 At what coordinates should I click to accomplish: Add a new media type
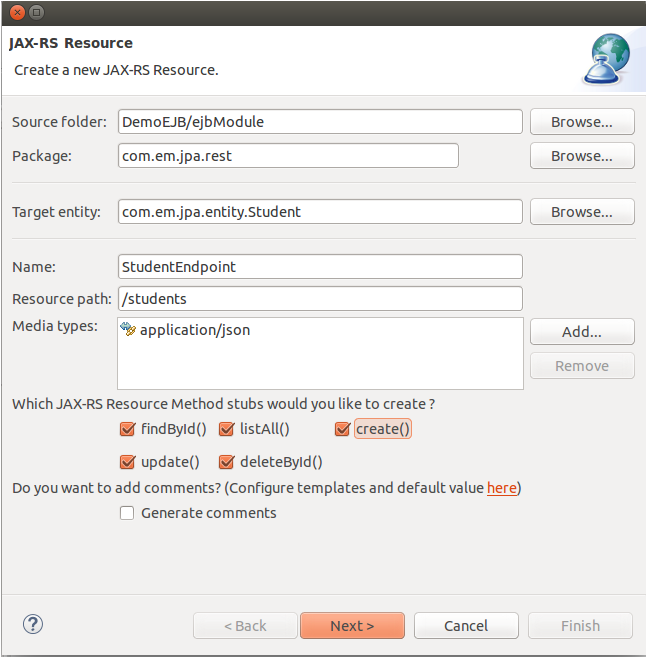[582, 332]
